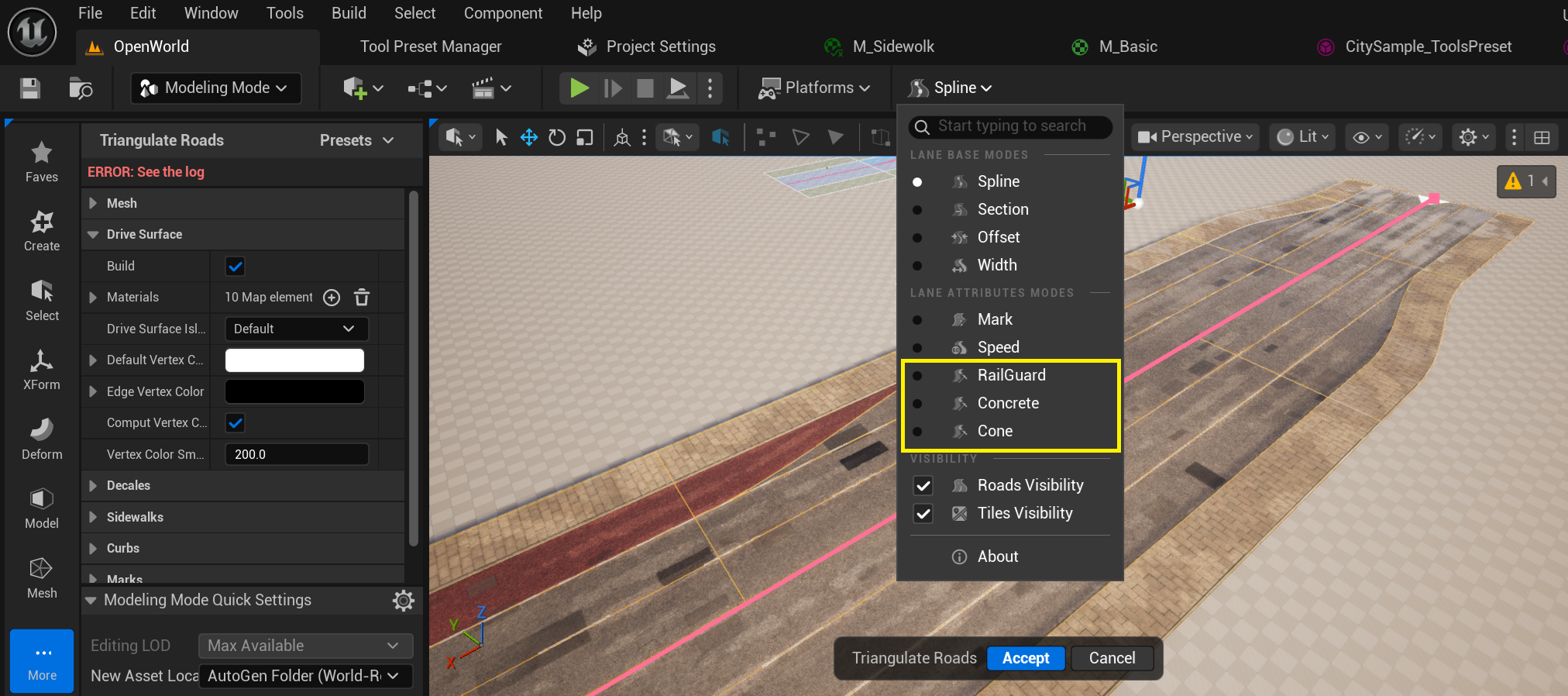
Task: Select the RailGuard attribute mode
Action: tap(1010, 375)
